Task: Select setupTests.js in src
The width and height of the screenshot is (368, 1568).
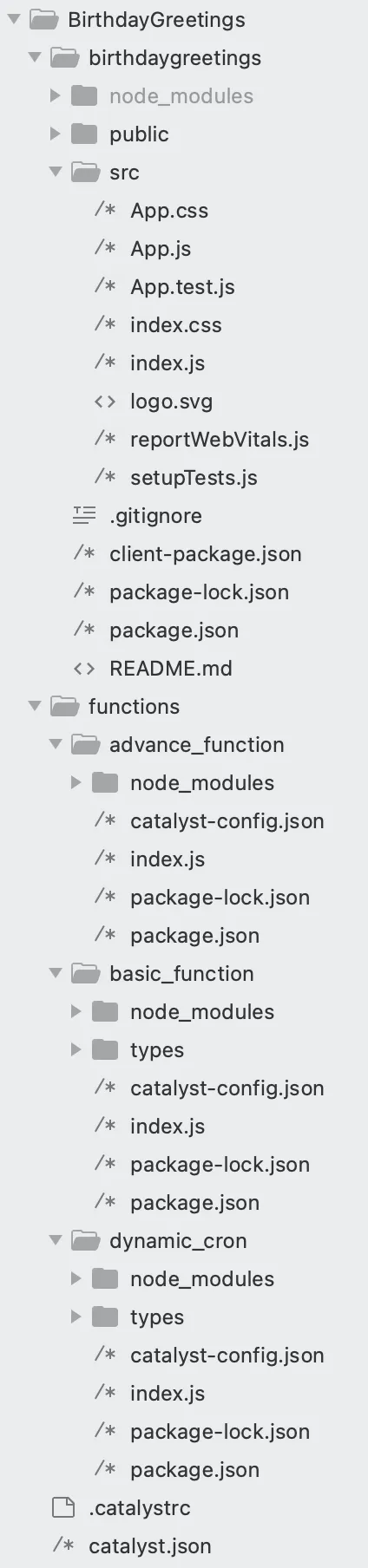Action: point(194,477)
